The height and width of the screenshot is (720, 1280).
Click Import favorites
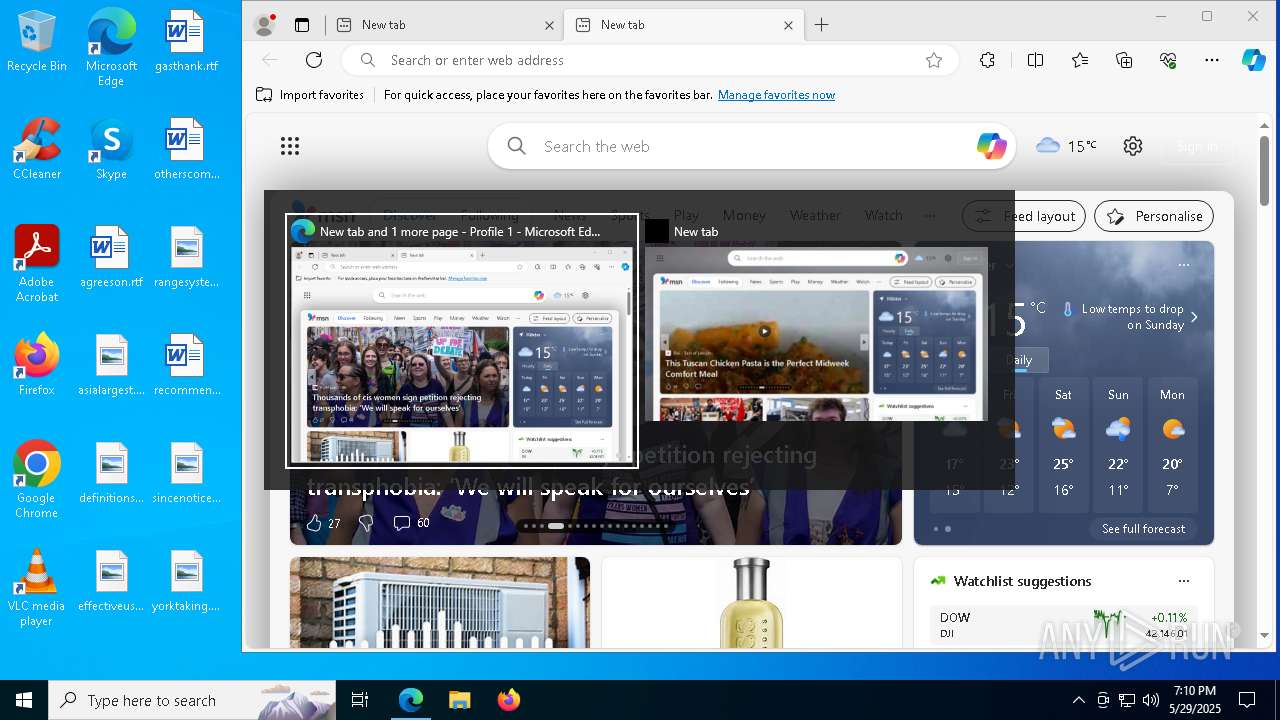click(x=310, y=95)
